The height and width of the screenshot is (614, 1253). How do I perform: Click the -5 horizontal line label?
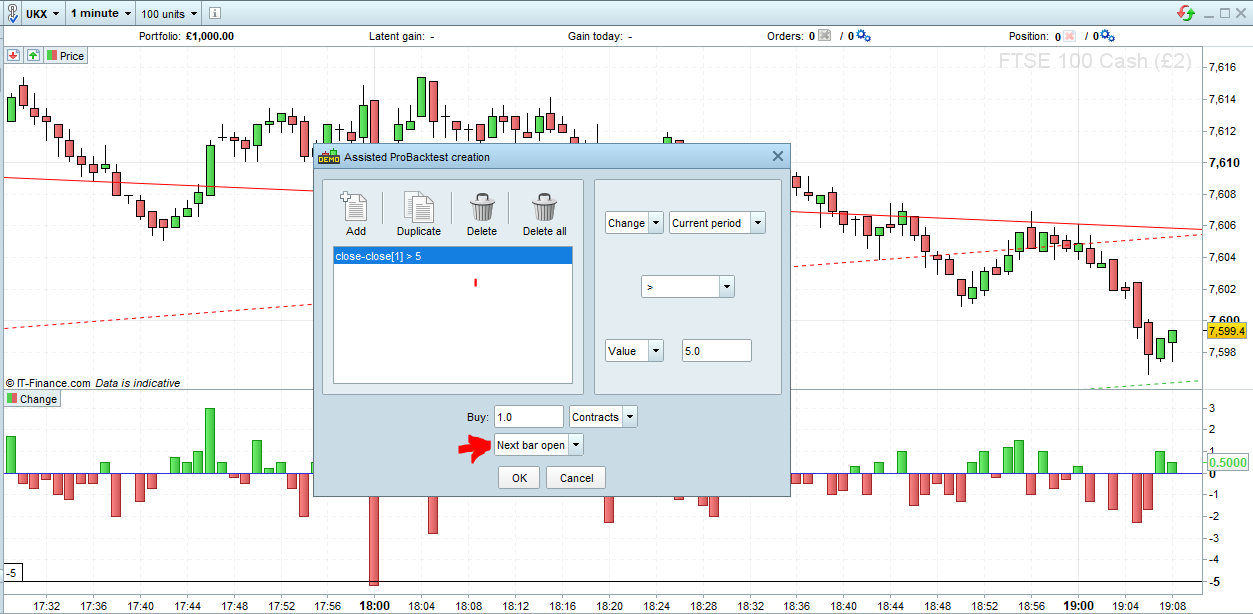tap(11, 573)
